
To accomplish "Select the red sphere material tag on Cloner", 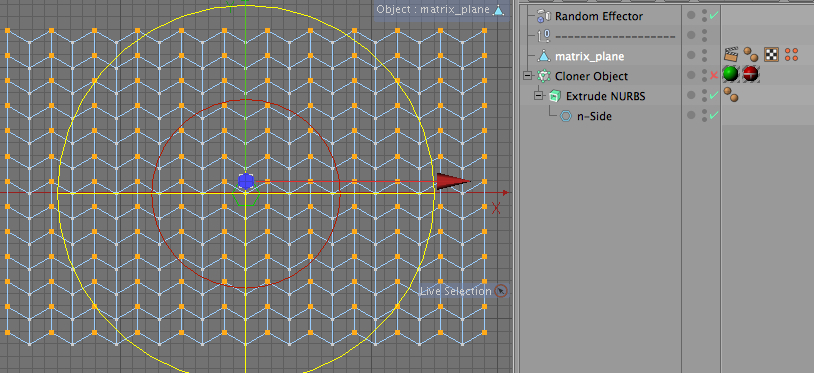I will [751, 74].
